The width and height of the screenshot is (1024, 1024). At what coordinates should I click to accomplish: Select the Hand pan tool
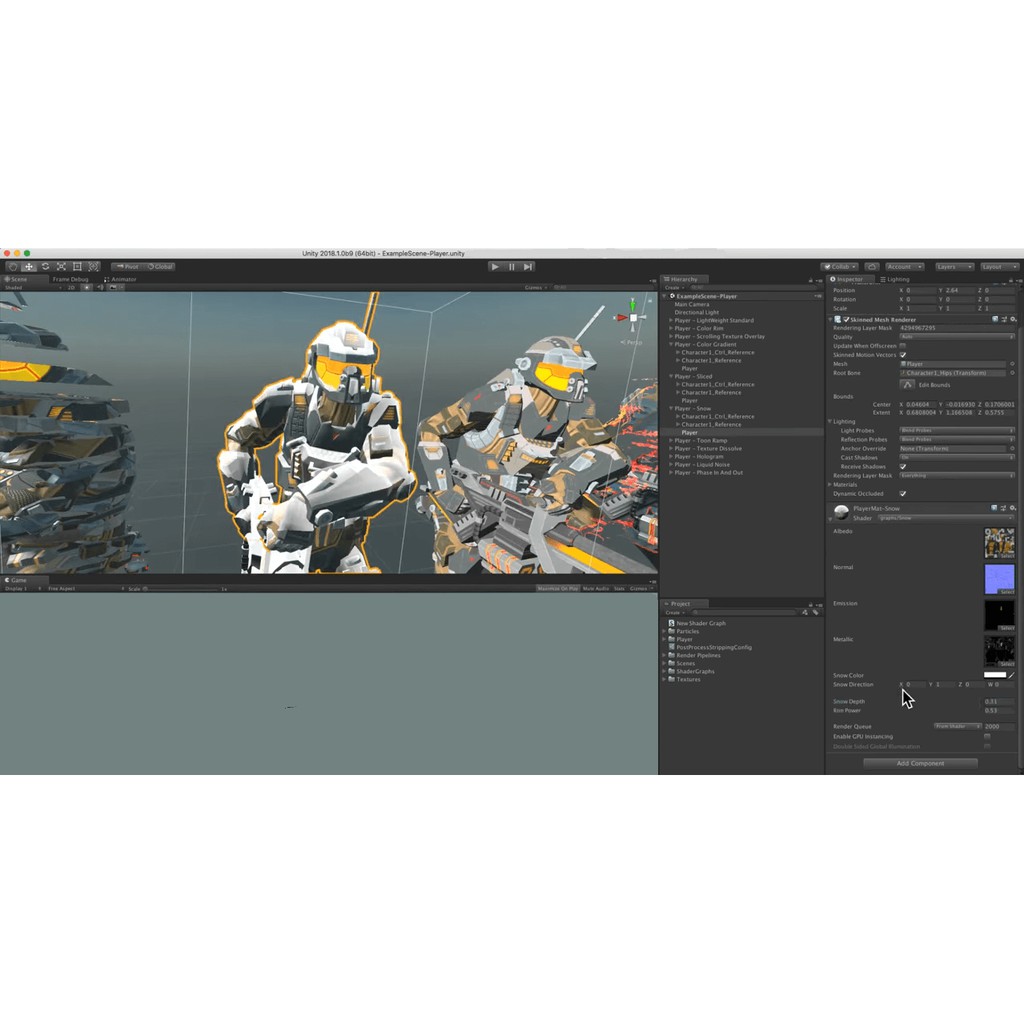pyautogui.click(x=13, y=267)
